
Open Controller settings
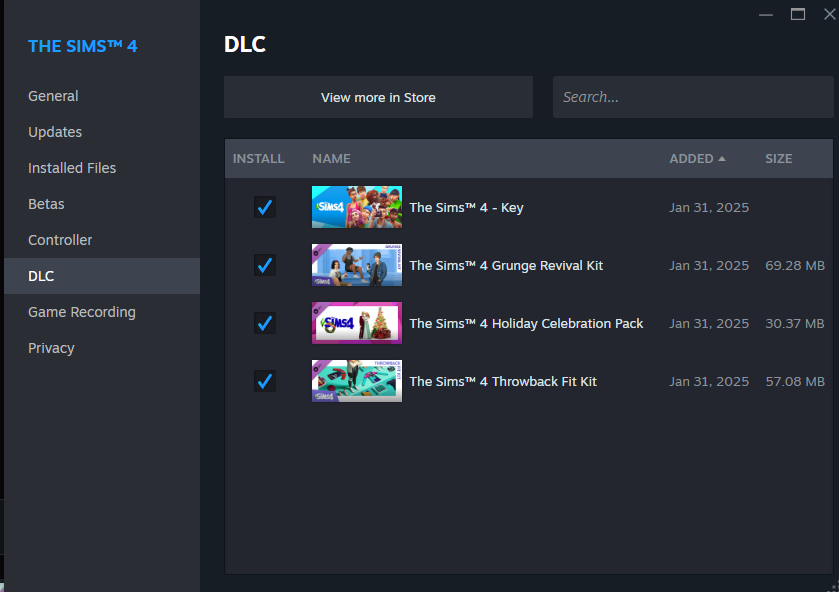pos(102,240)
